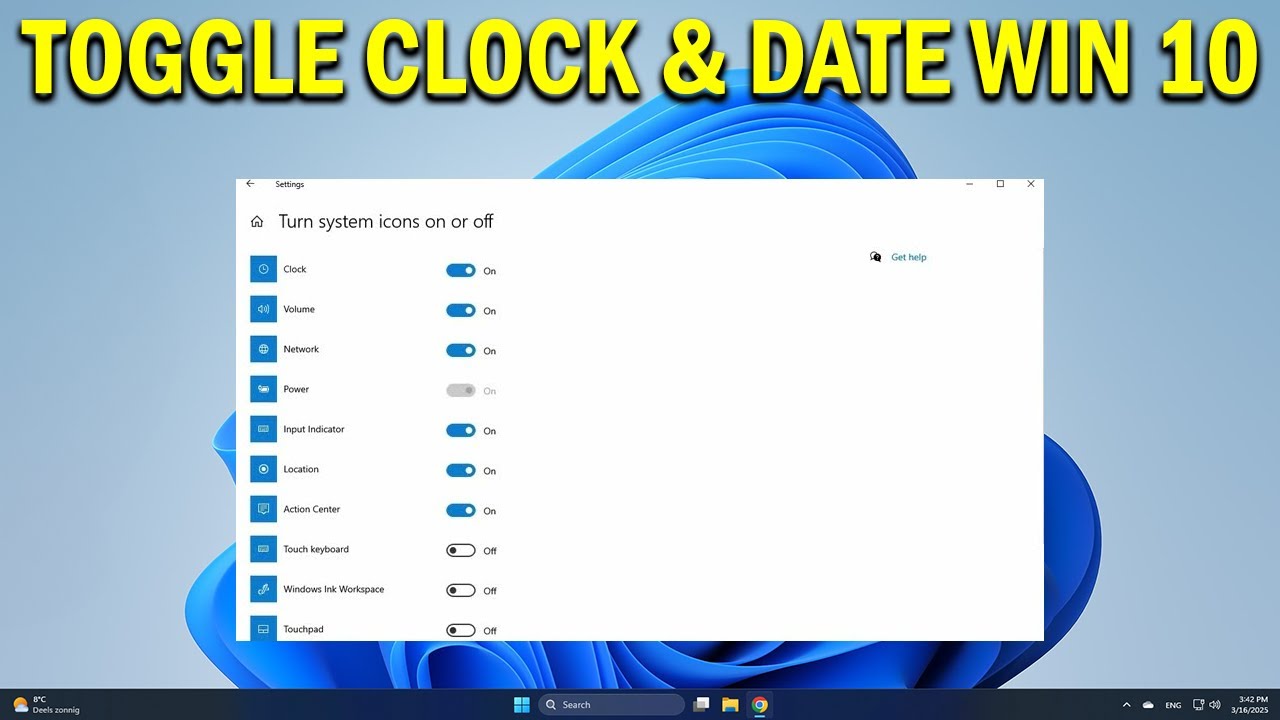Turn off the Action Center toggle
This screenshot has width=1280, height=720.
[461, 510]
